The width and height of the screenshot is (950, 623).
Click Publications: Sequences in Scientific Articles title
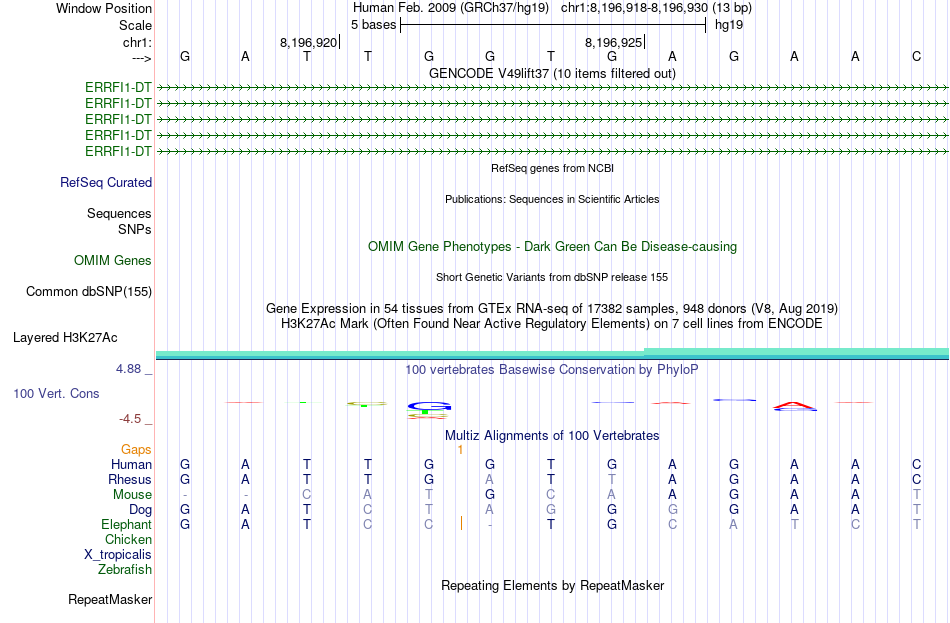pos(552,199)
